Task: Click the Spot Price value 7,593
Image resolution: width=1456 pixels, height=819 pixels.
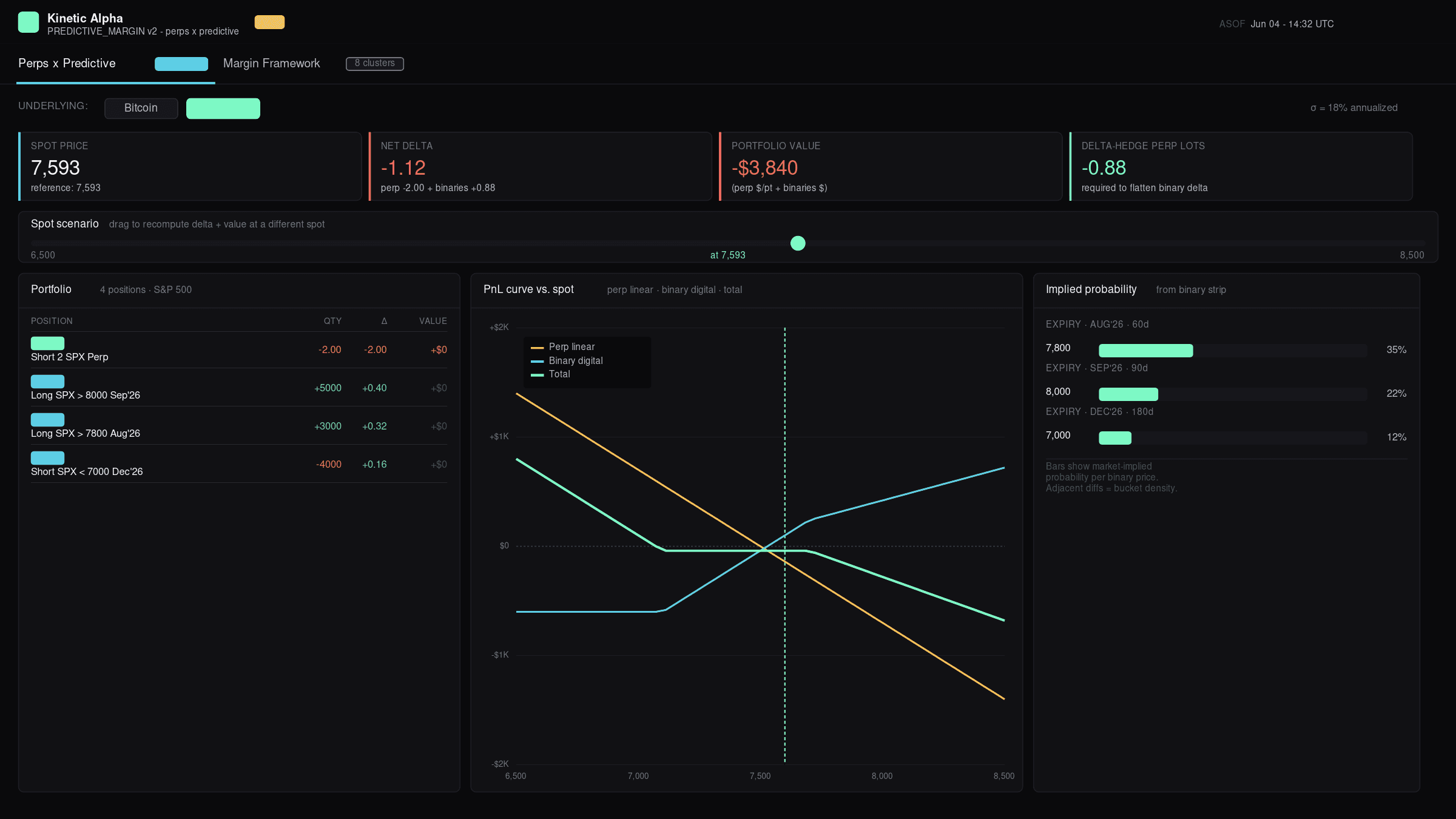Action: (x=55, y=168)
